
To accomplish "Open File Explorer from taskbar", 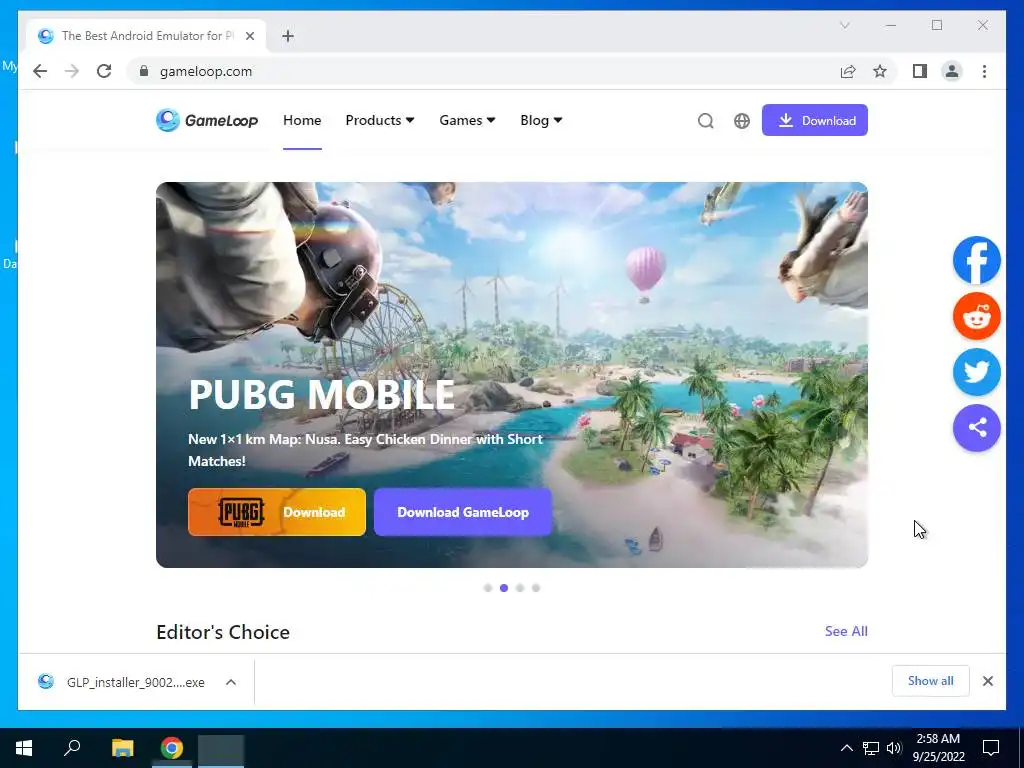I will (x=122, y=748).
